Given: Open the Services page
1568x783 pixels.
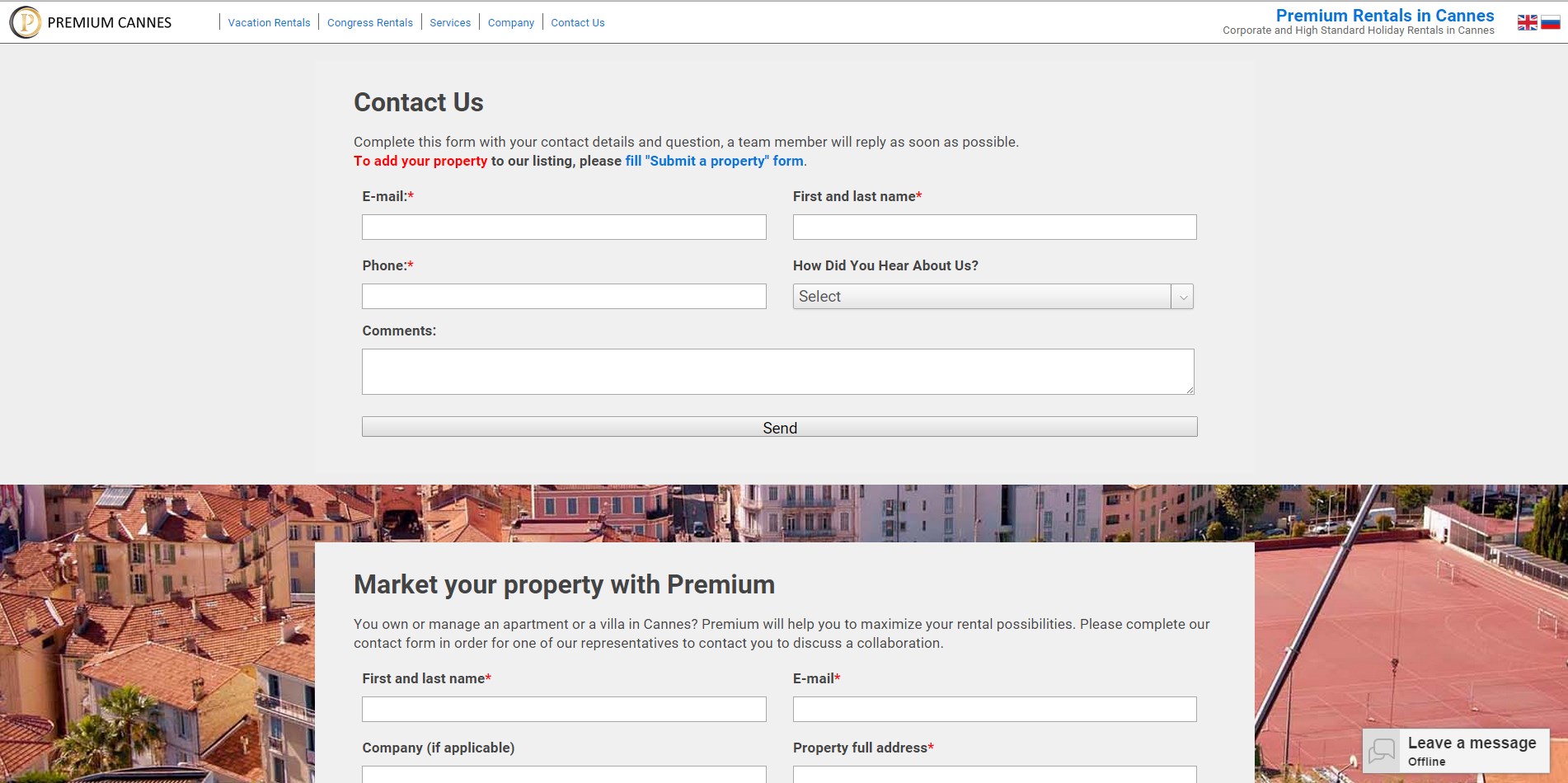Looking at the screenshot, I should [x=450, y=22].
